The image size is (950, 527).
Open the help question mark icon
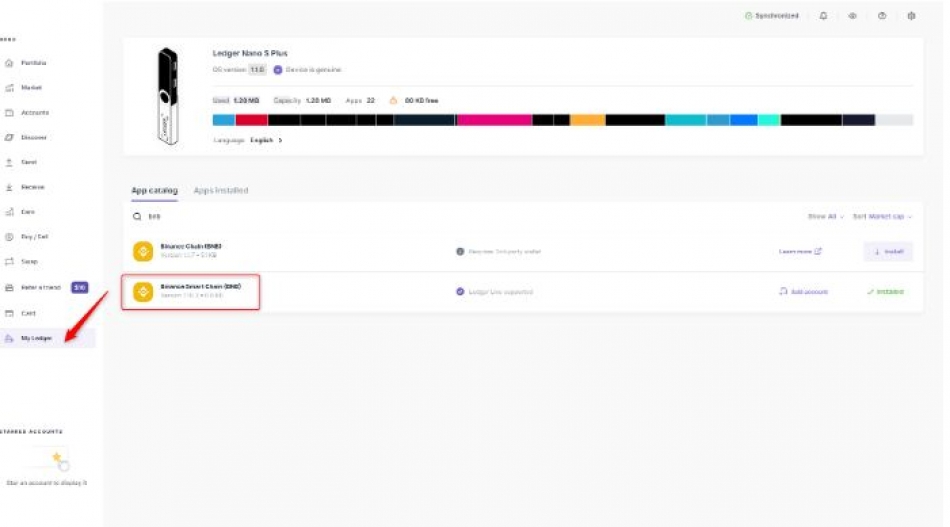882,16
